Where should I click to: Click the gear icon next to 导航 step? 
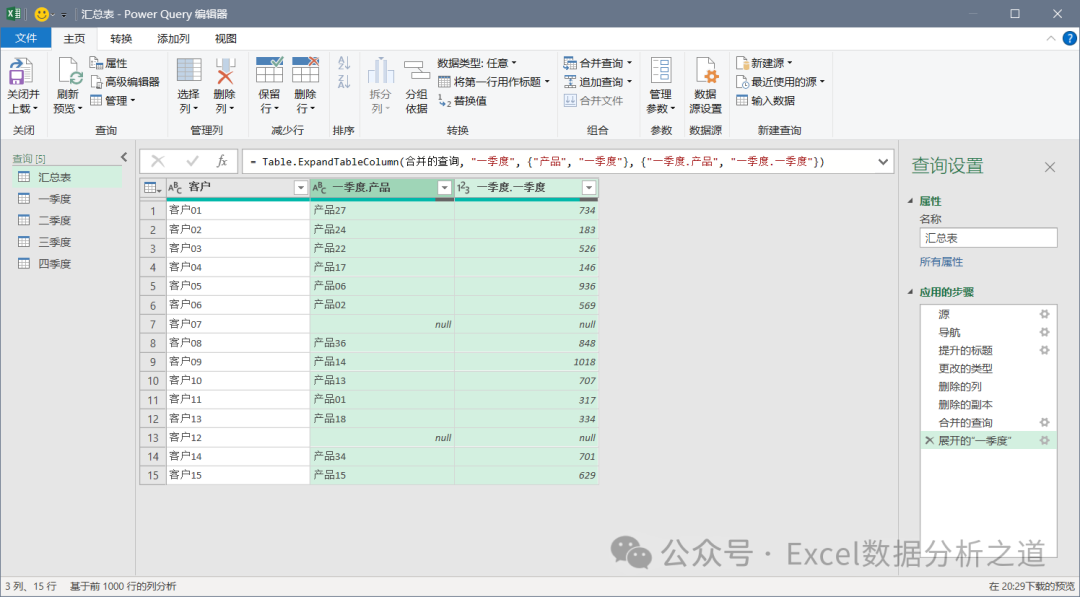(1044, 332)
